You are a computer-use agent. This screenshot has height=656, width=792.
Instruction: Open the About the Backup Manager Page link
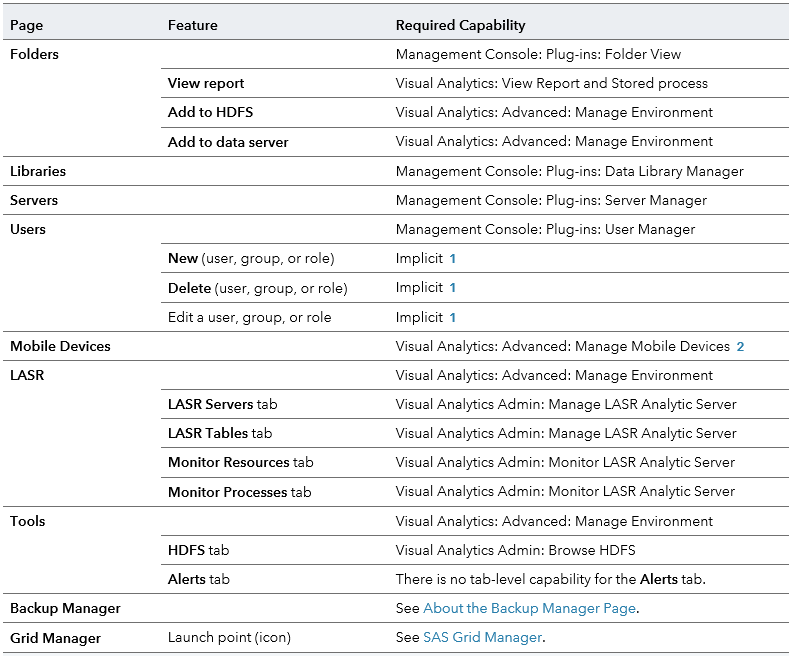tap(529, 608)
